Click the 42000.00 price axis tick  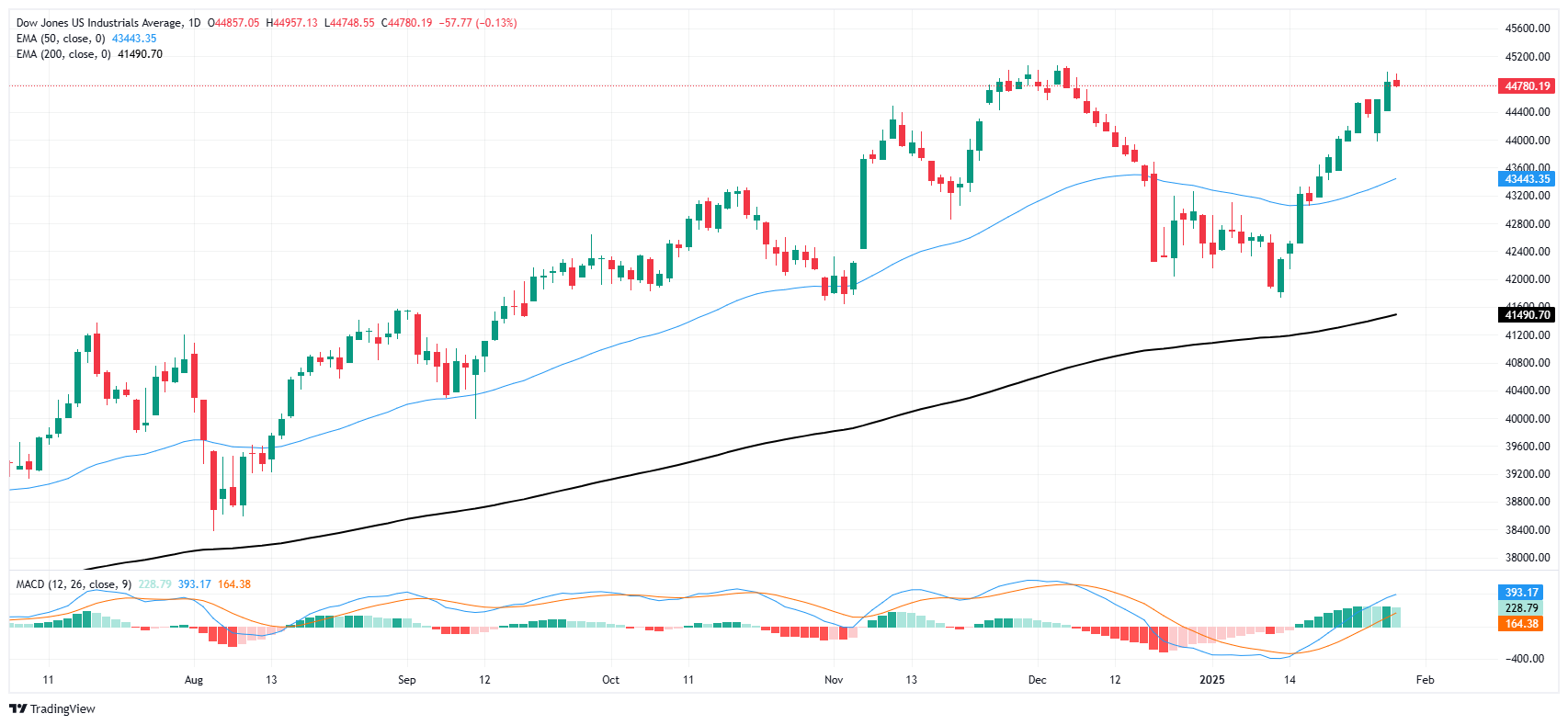click(x=1528, y=279)
